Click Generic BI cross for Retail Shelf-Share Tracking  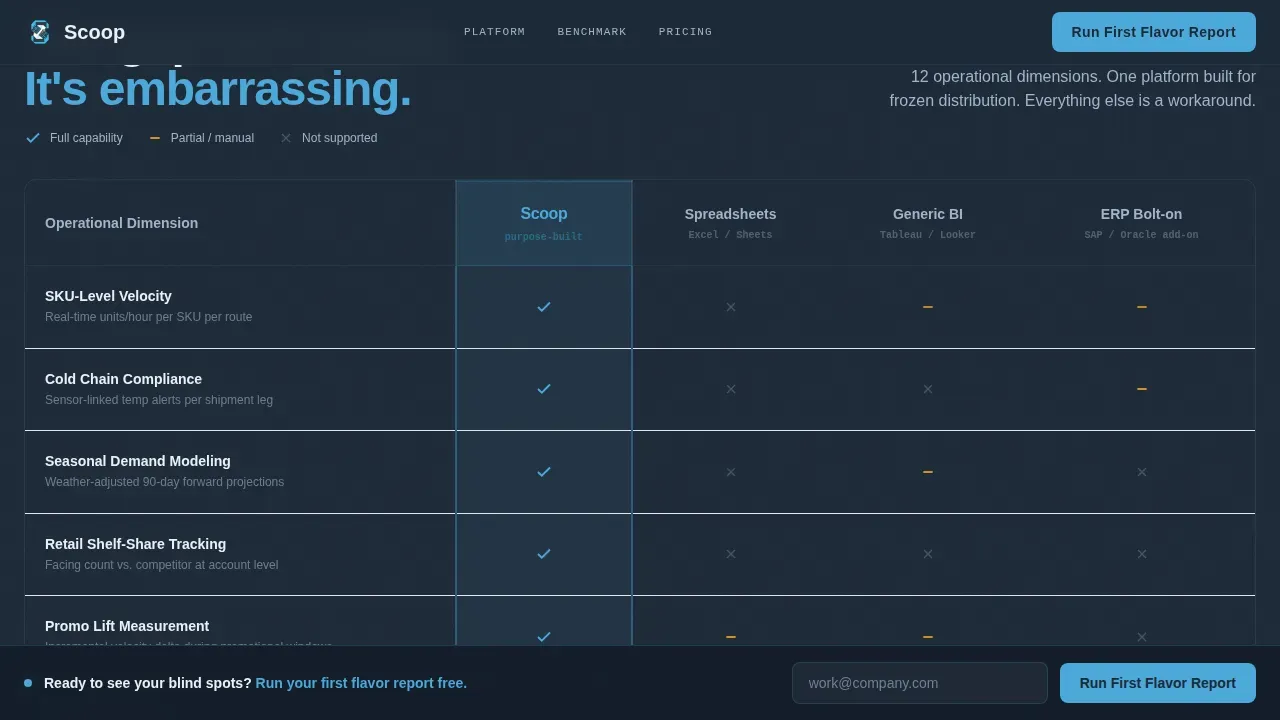tap(928, 554)
